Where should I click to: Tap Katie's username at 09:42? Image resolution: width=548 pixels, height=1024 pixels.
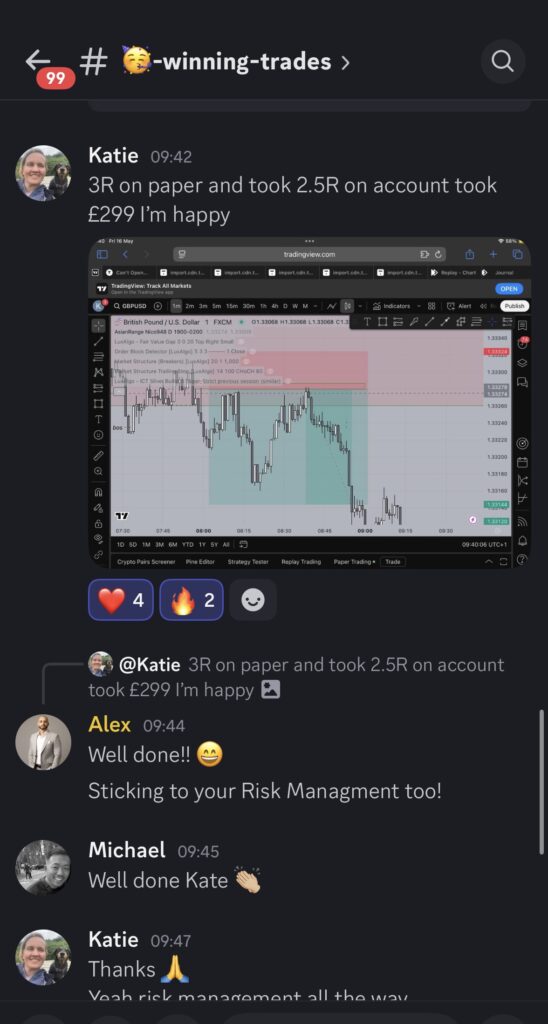click(x=113, y=155)
